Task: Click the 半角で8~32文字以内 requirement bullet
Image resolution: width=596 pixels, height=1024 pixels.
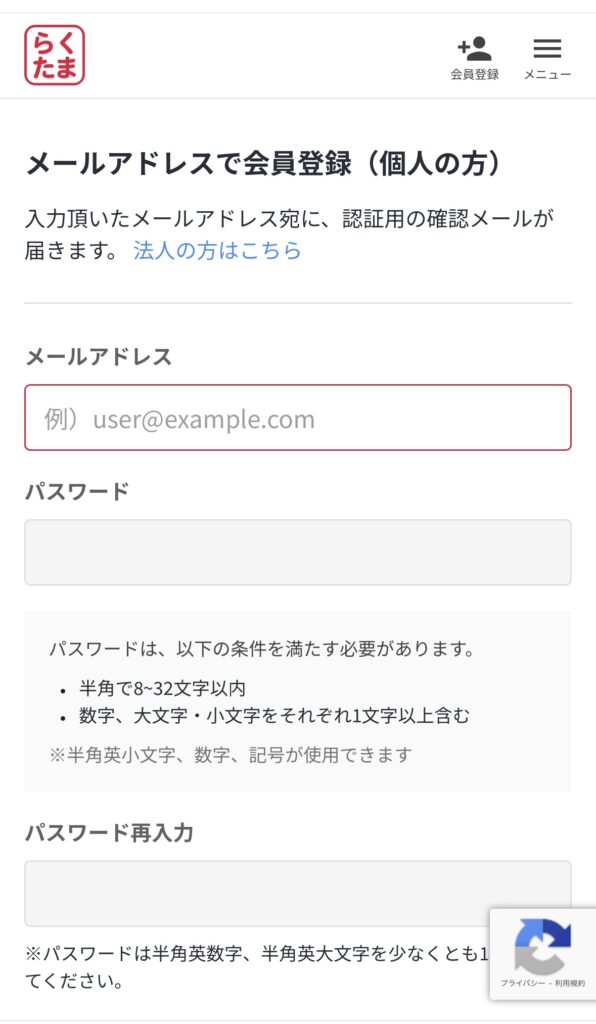Action: pos(163,688)
